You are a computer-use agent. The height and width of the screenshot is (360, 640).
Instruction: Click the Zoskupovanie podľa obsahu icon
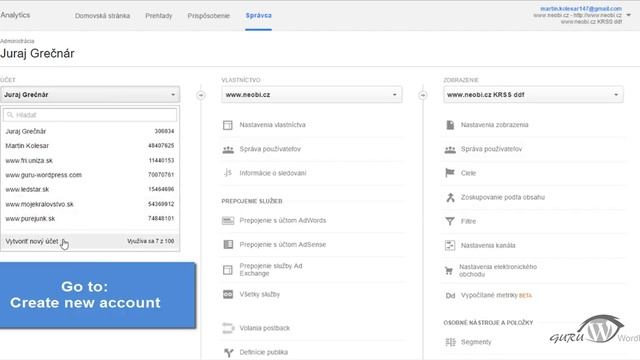(450, 198)
